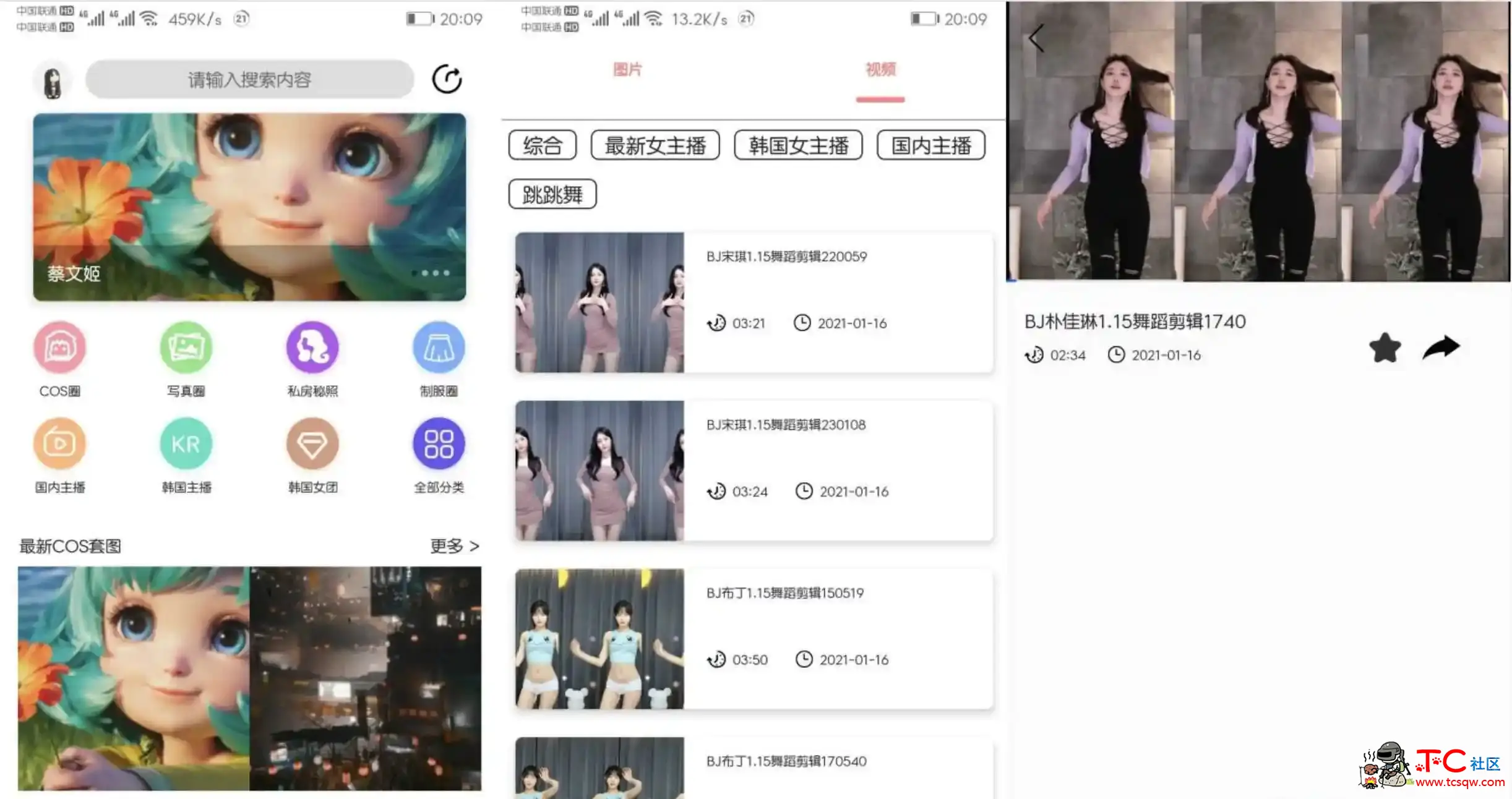1512x799 pixels.
Task: Select title BJ宋琪1.15舞蹈剪辑220059
Action: (786, 257)
